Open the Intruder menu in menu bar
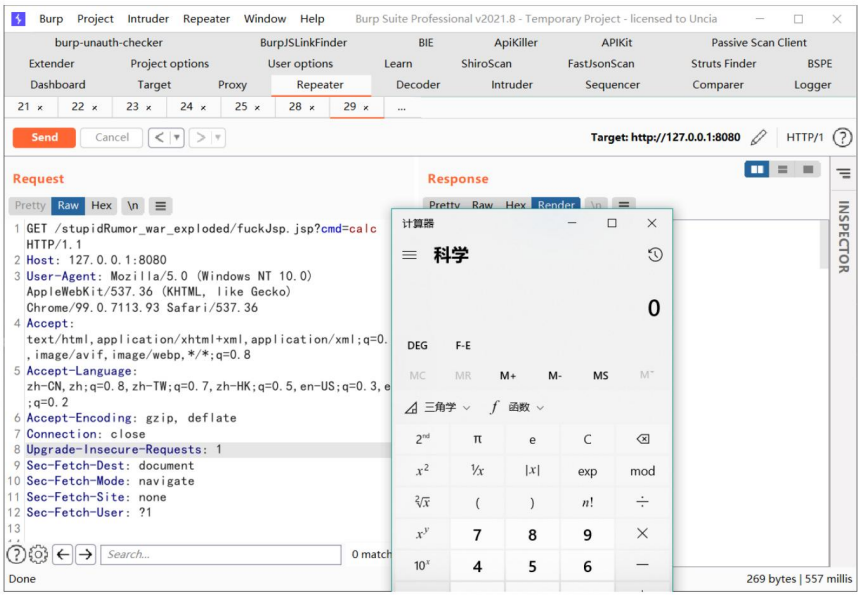Image resolution: width=863 pixels, height=597 pixels. [148, 19]
